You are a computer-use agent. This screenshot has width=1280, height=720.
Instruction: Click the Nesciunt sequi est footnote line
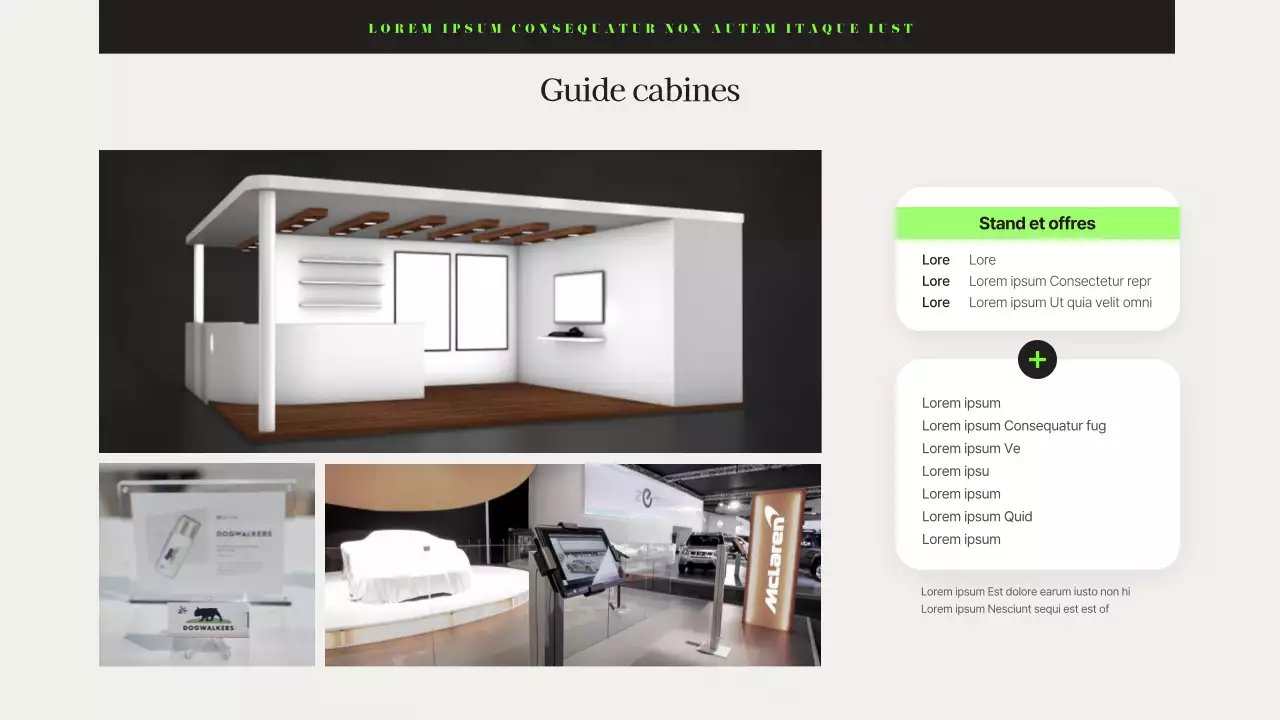coord(1014,609)
